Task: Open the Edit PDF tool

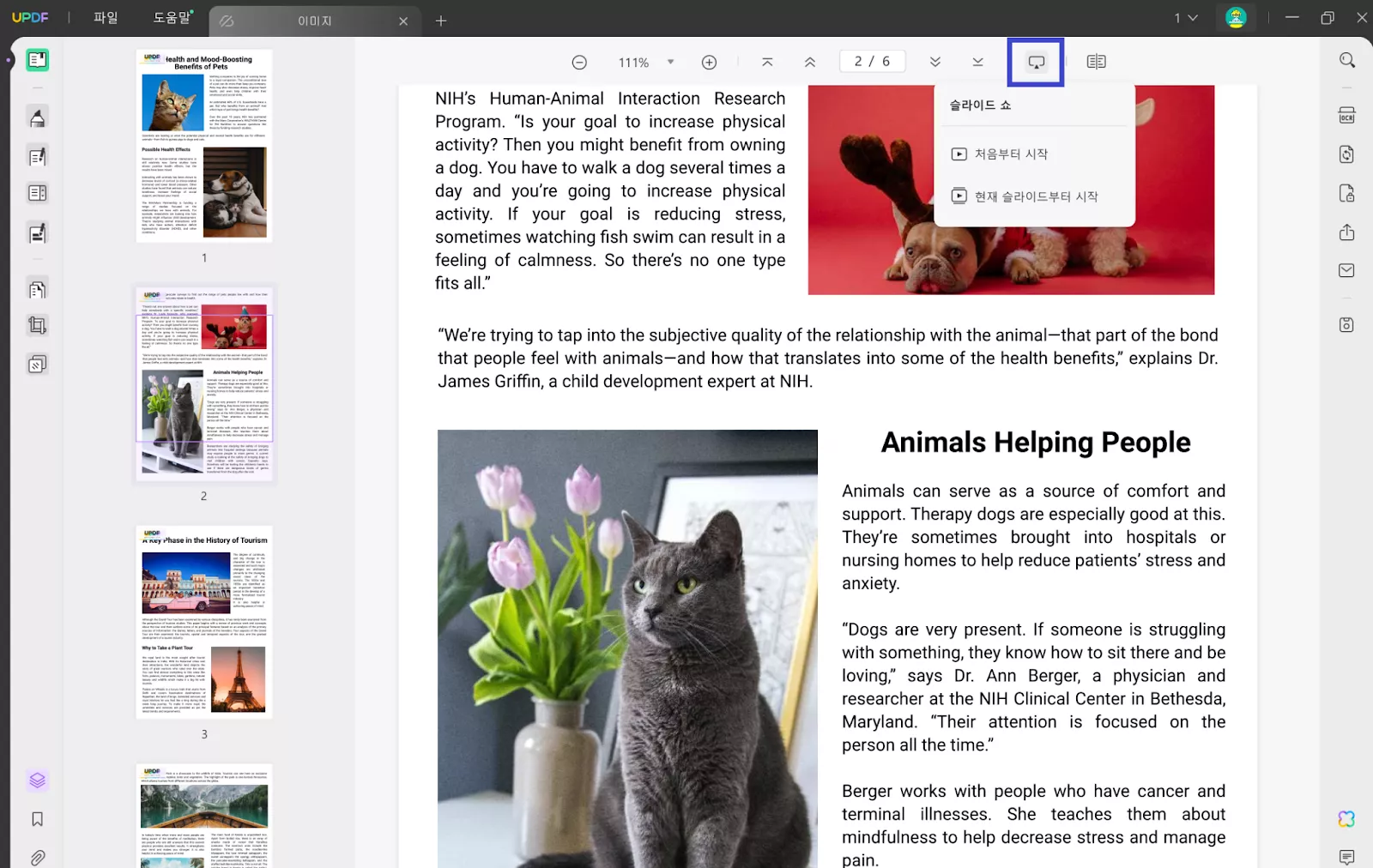Action: (37, 157)
